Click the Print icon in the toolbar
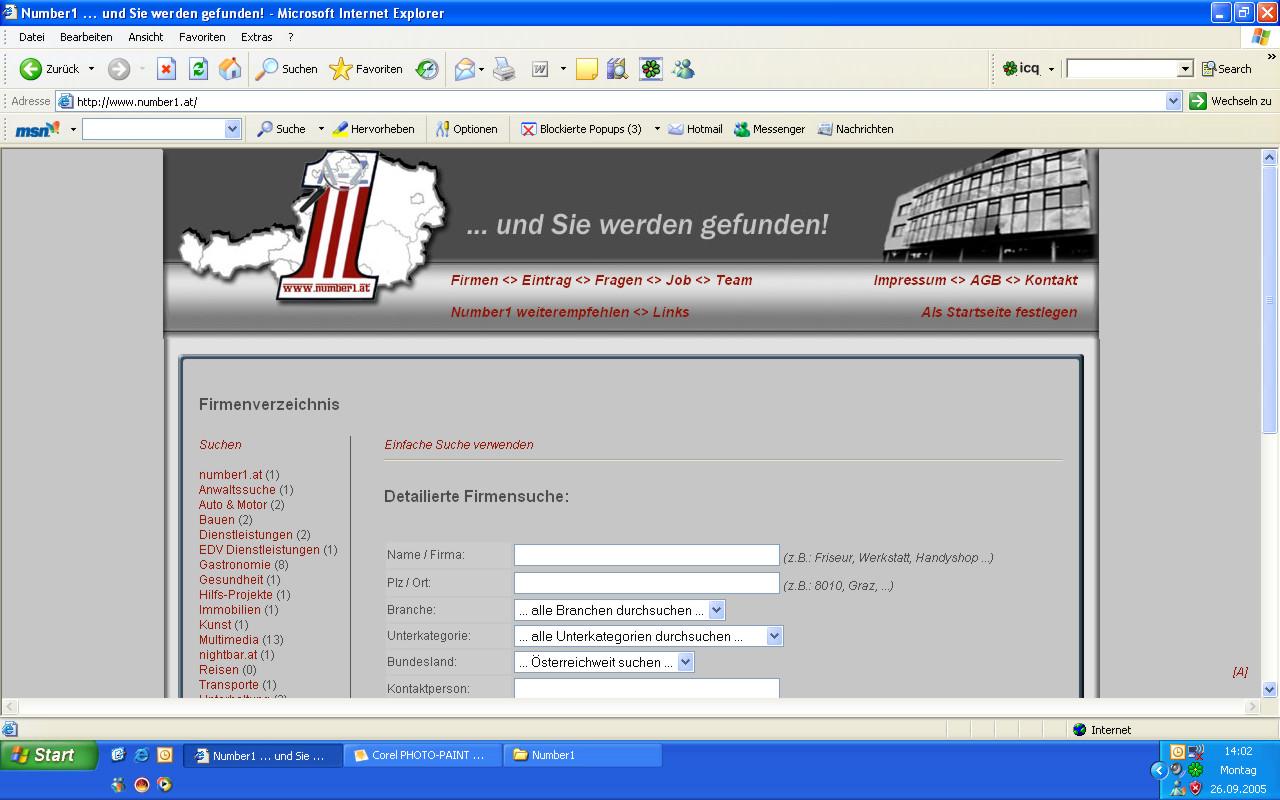 click(504, 69)
